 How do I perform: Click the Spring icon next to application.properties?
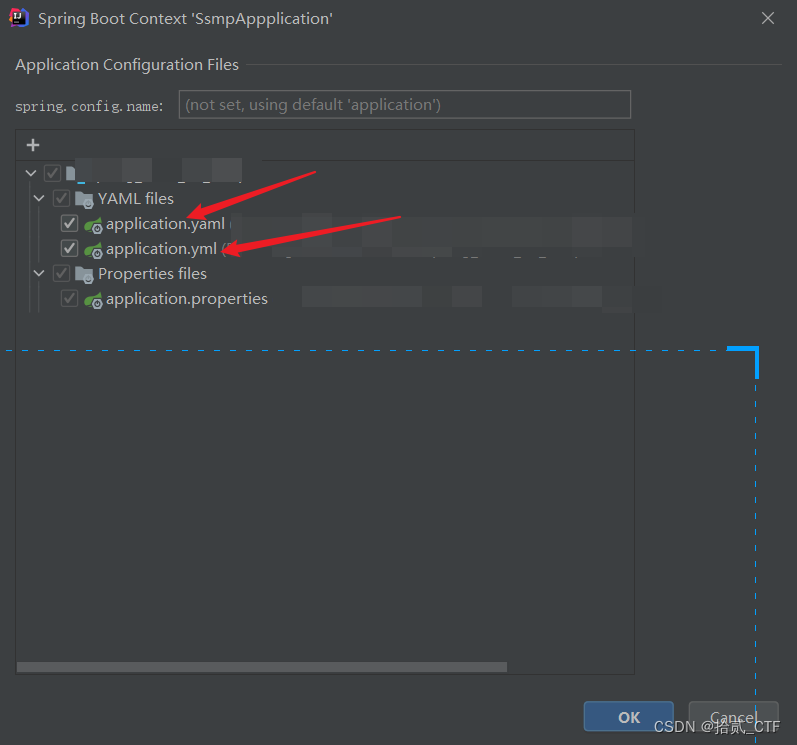click(93, 300)
